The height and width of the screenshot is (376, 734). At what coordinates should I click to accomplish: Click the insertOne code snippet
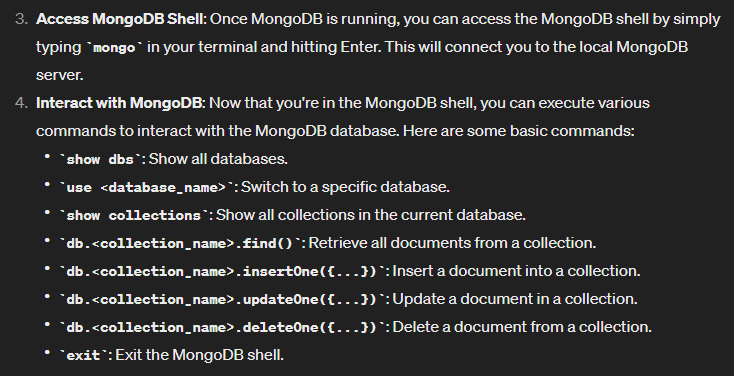point(221,272)
